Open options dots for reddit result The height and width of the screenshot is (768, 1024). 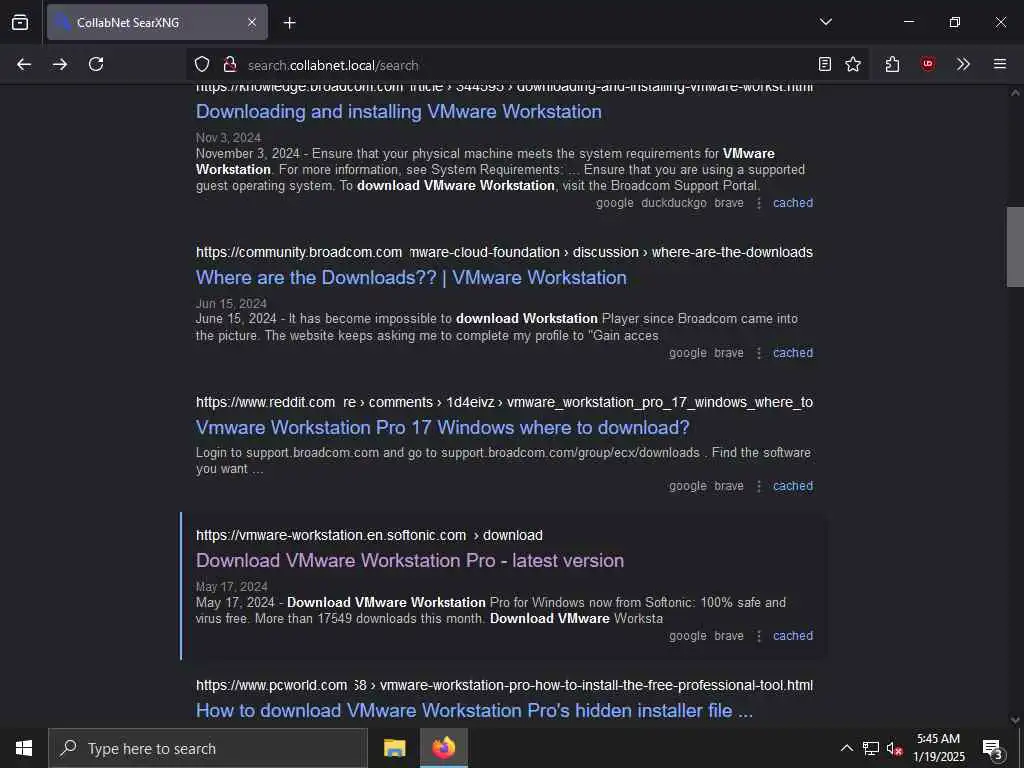[759, 486]
